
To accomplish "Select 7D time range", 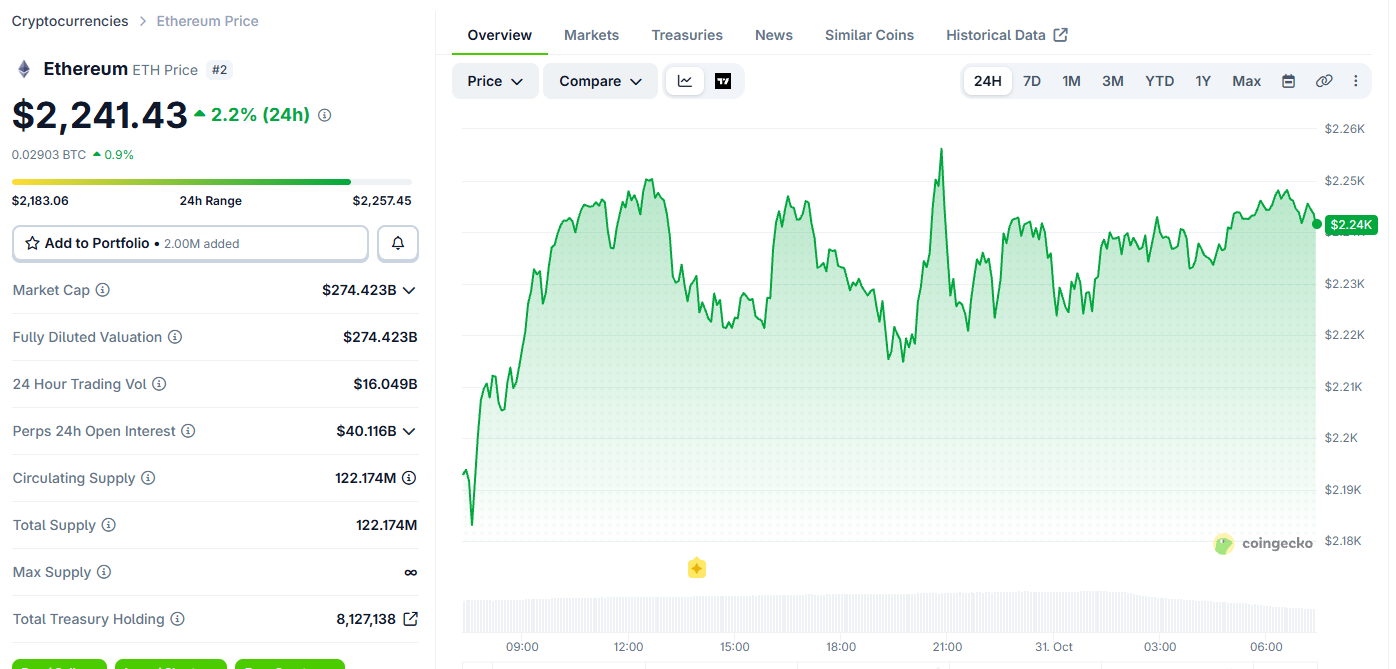I will (1032, 81).
